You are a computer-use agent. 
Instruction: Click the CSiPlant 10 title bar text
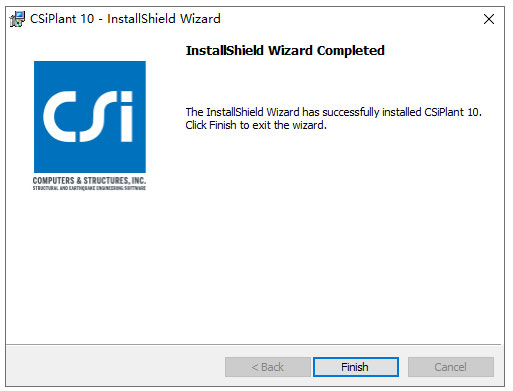coord(125,19)
